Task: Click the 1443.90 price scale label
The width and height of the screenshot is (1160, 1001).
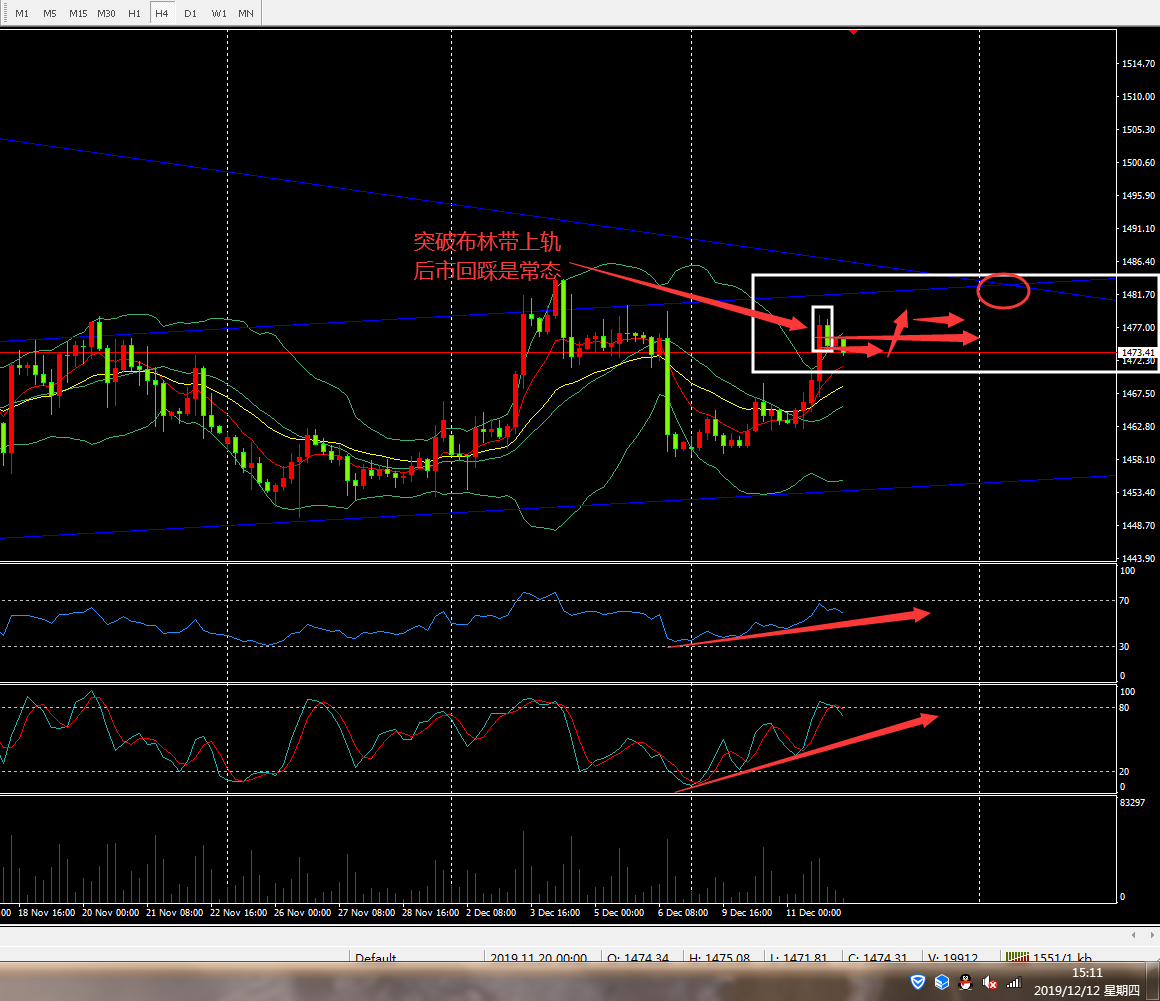Action: [x=1139, y=559]
